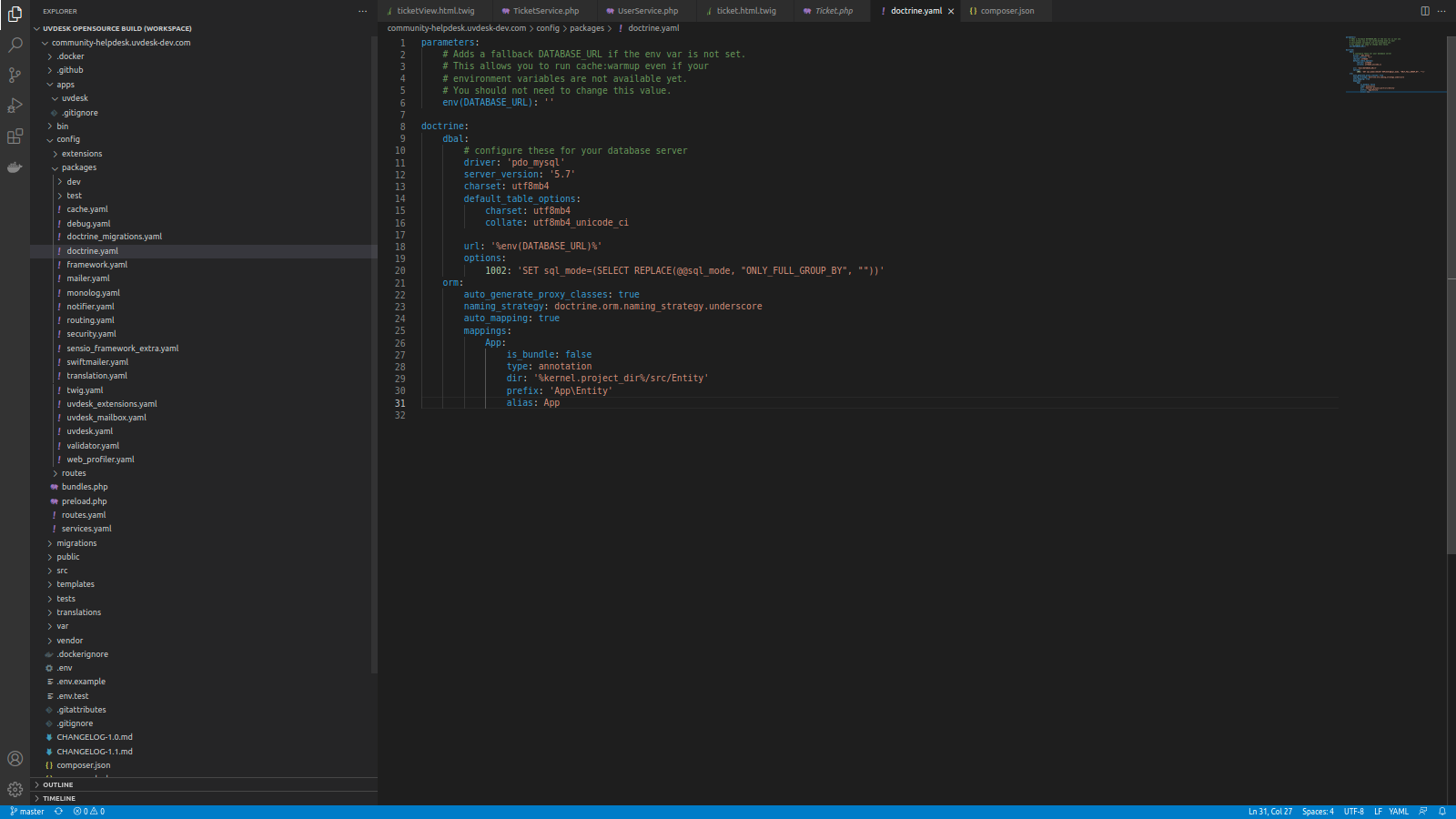Open Run and Debug view

coord(15,106)
